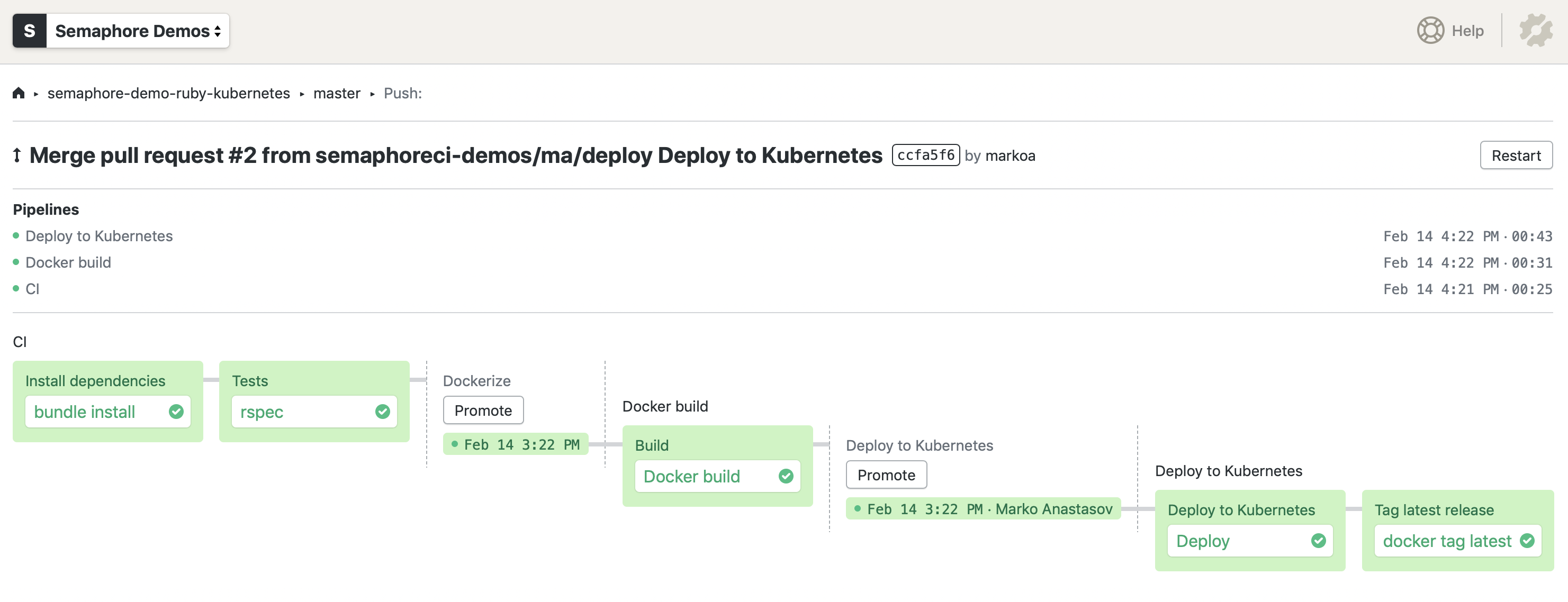
Task: Click the home icon in breadcrumb
Action: 19,93
